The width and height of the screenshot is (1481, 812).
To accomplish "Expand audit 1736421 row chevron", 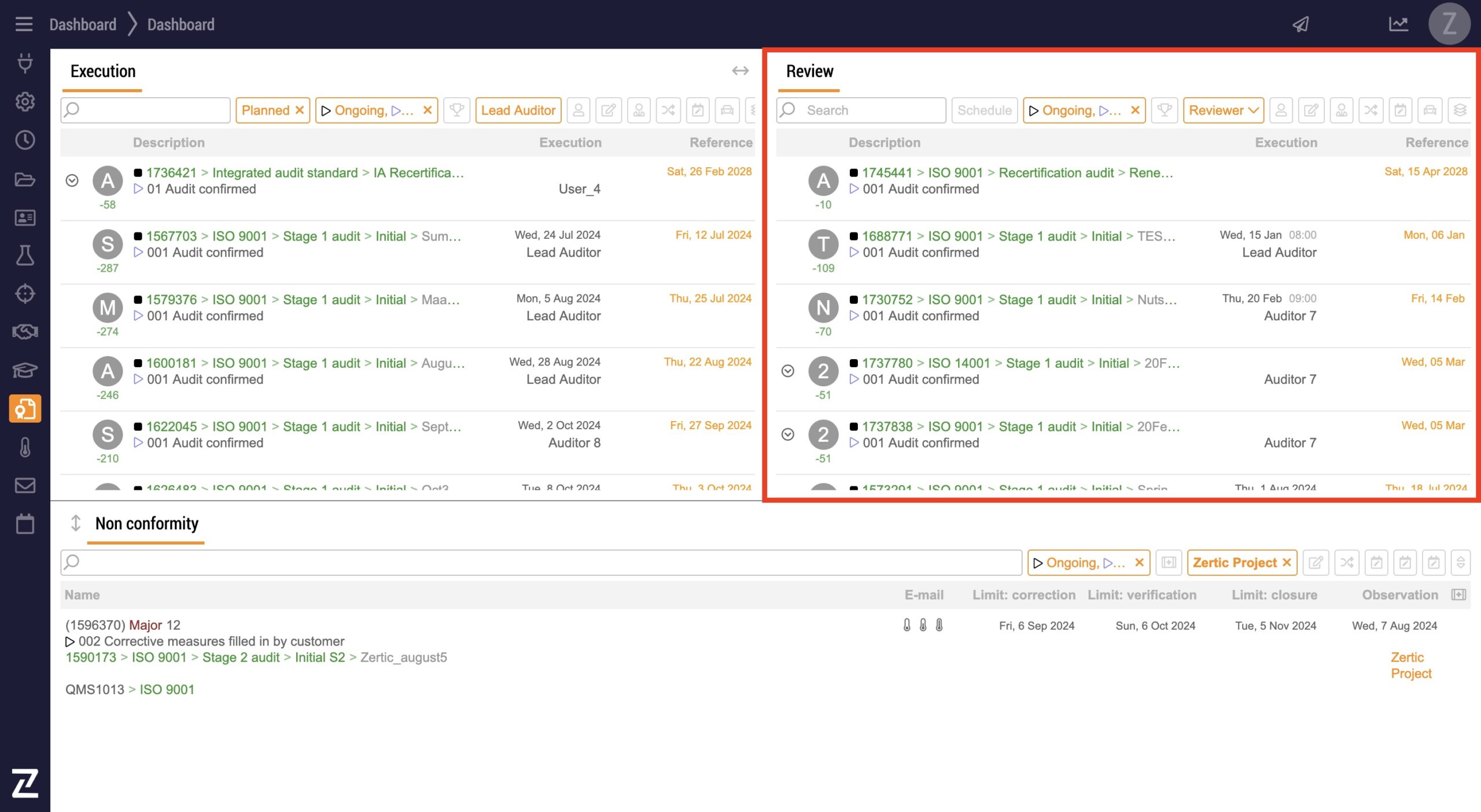I will (x=72, y=180).
